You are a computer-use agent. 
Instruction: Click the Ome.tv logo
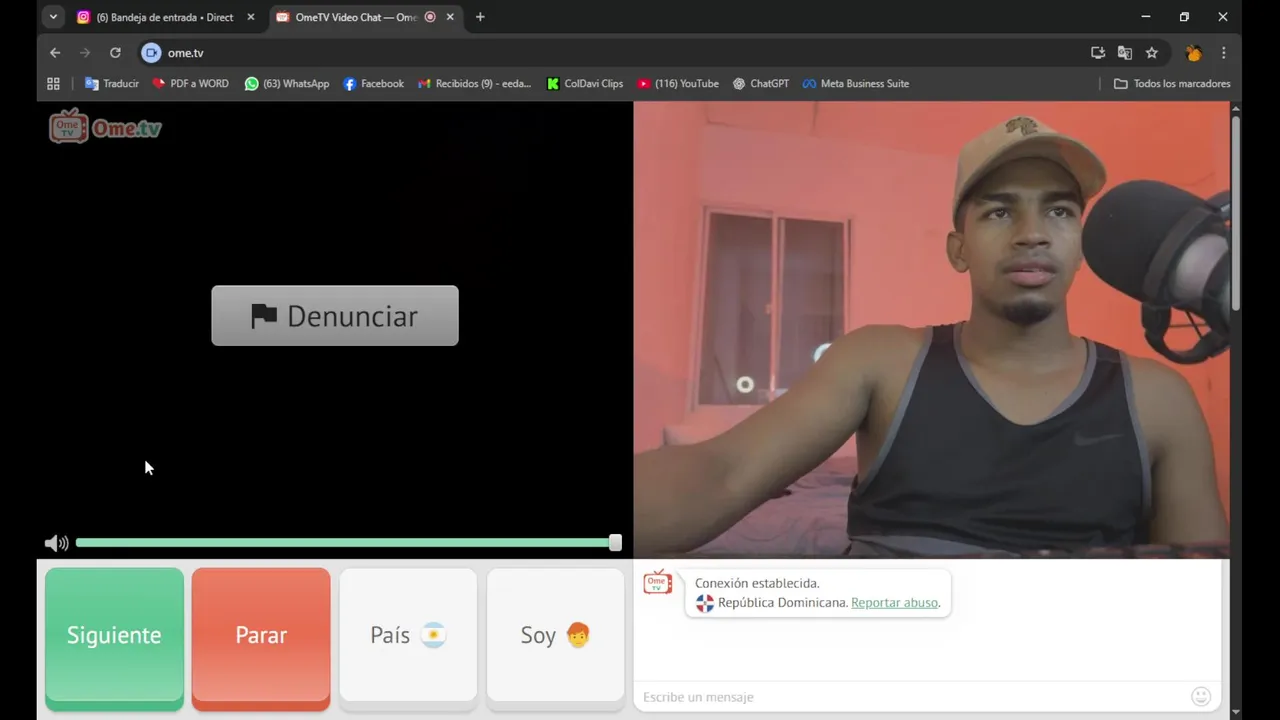coord(105,127)
